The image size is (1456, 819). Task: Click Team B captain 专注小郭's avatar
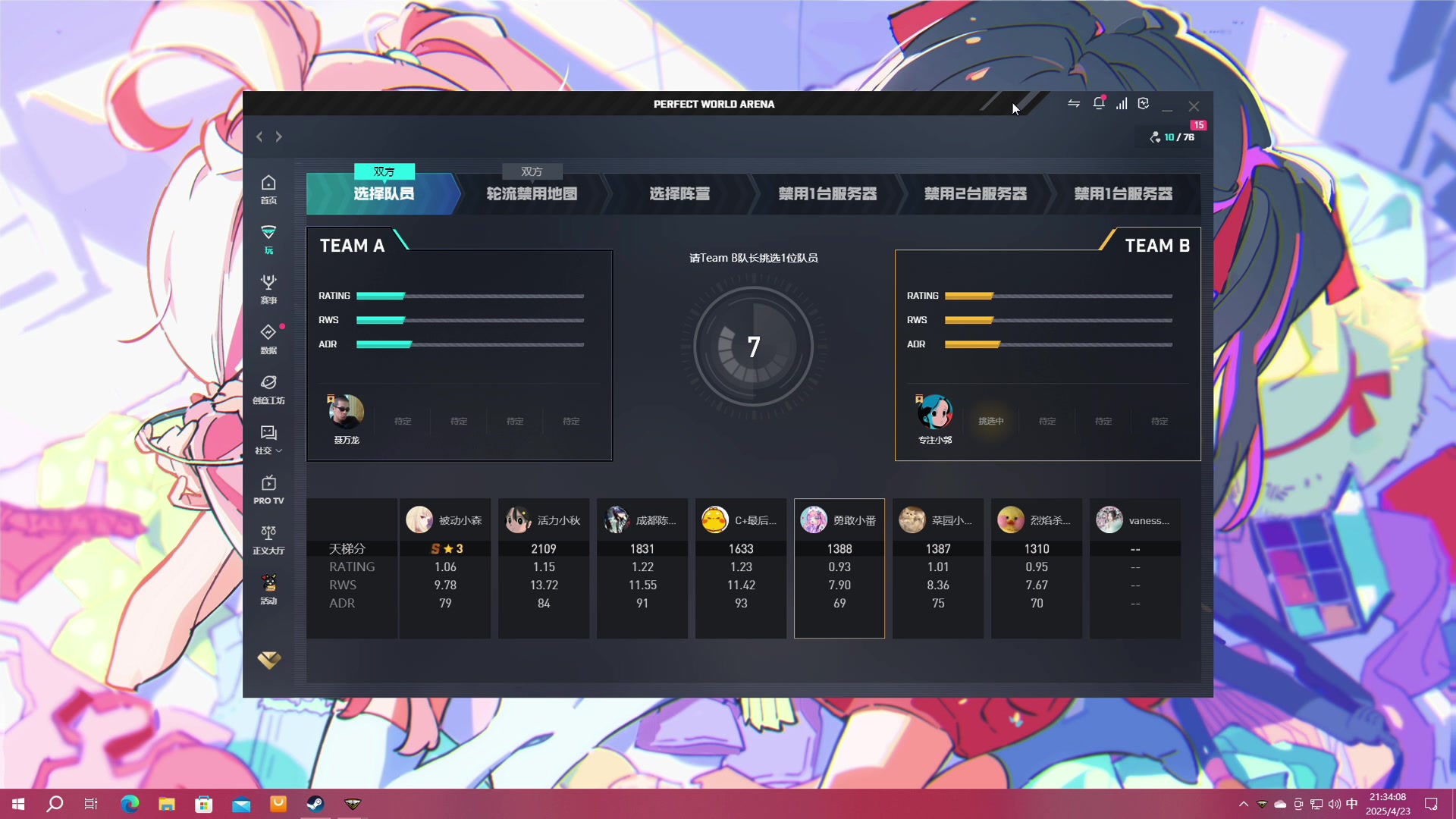click(x=935, y=413)
